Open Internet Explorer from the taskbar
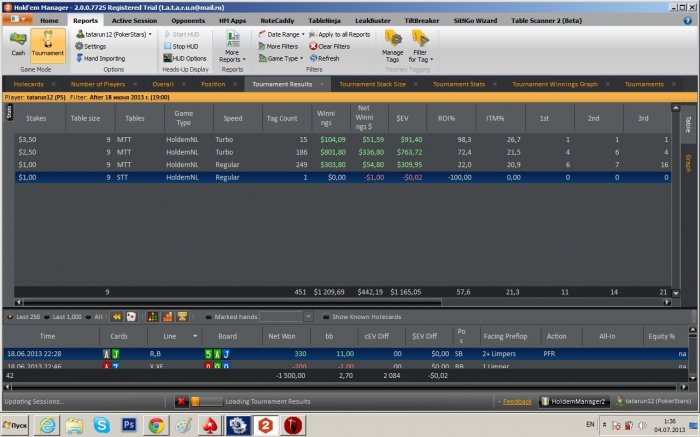Viewport: 700px width, 437px height. tap(47, 425)
